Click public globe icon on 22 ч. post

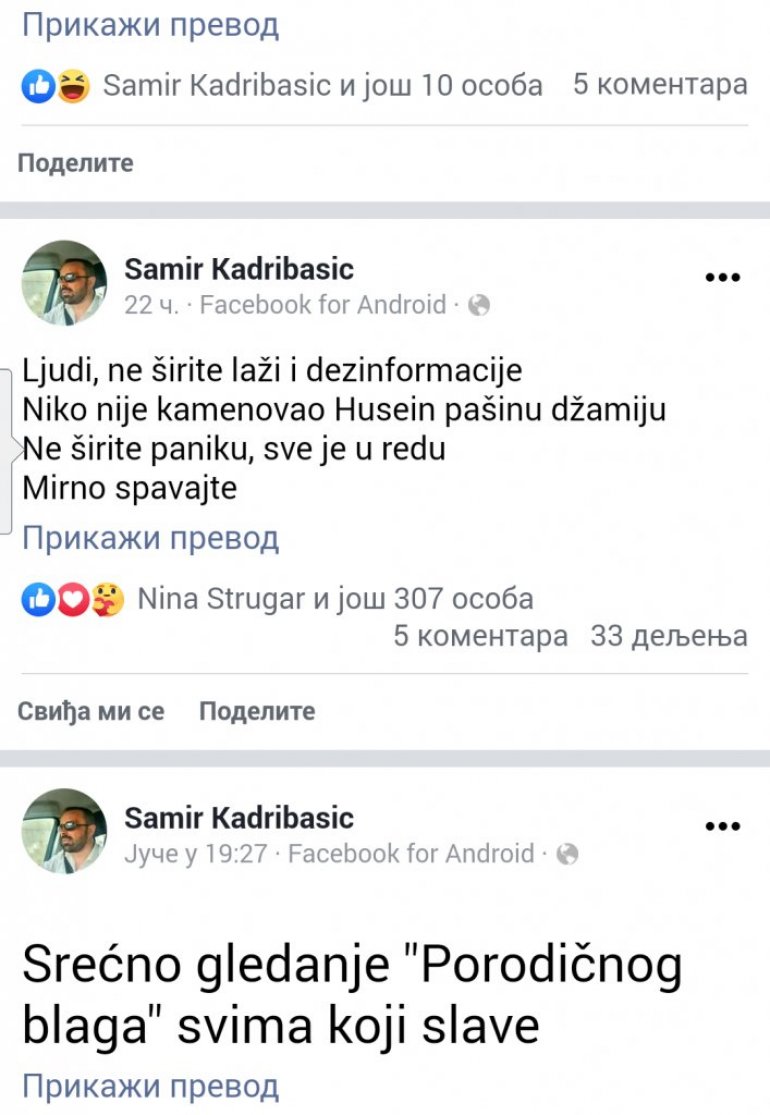click(x=479, y=305)
